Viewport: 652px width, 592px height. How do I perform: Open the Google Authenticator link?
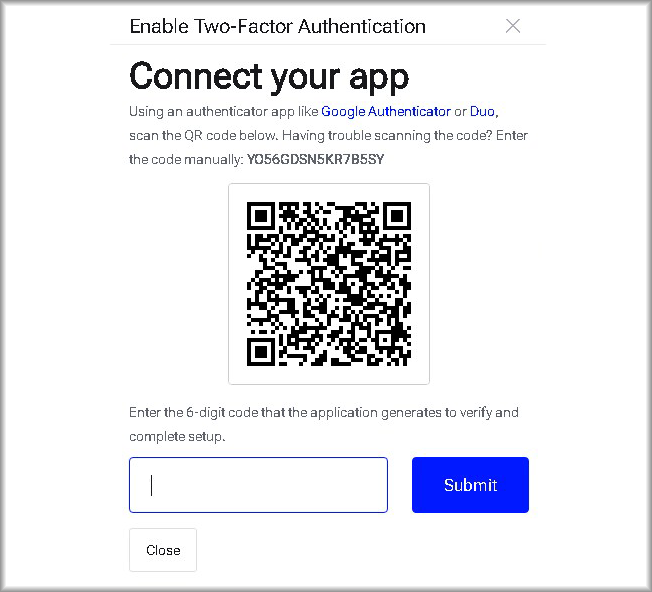[386, 111]
